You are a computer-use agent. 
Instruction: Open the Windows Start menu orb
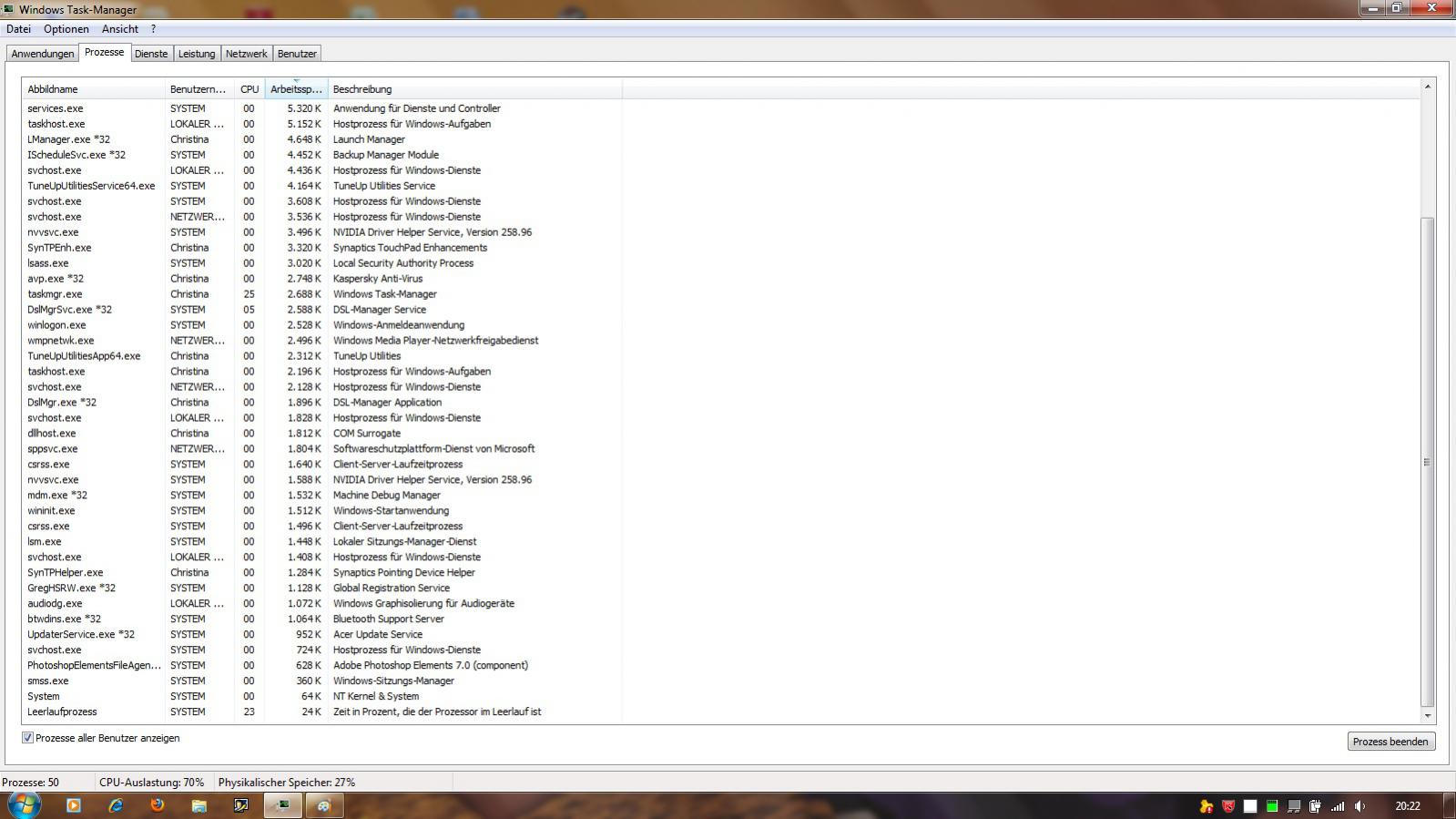pos(25,805)
